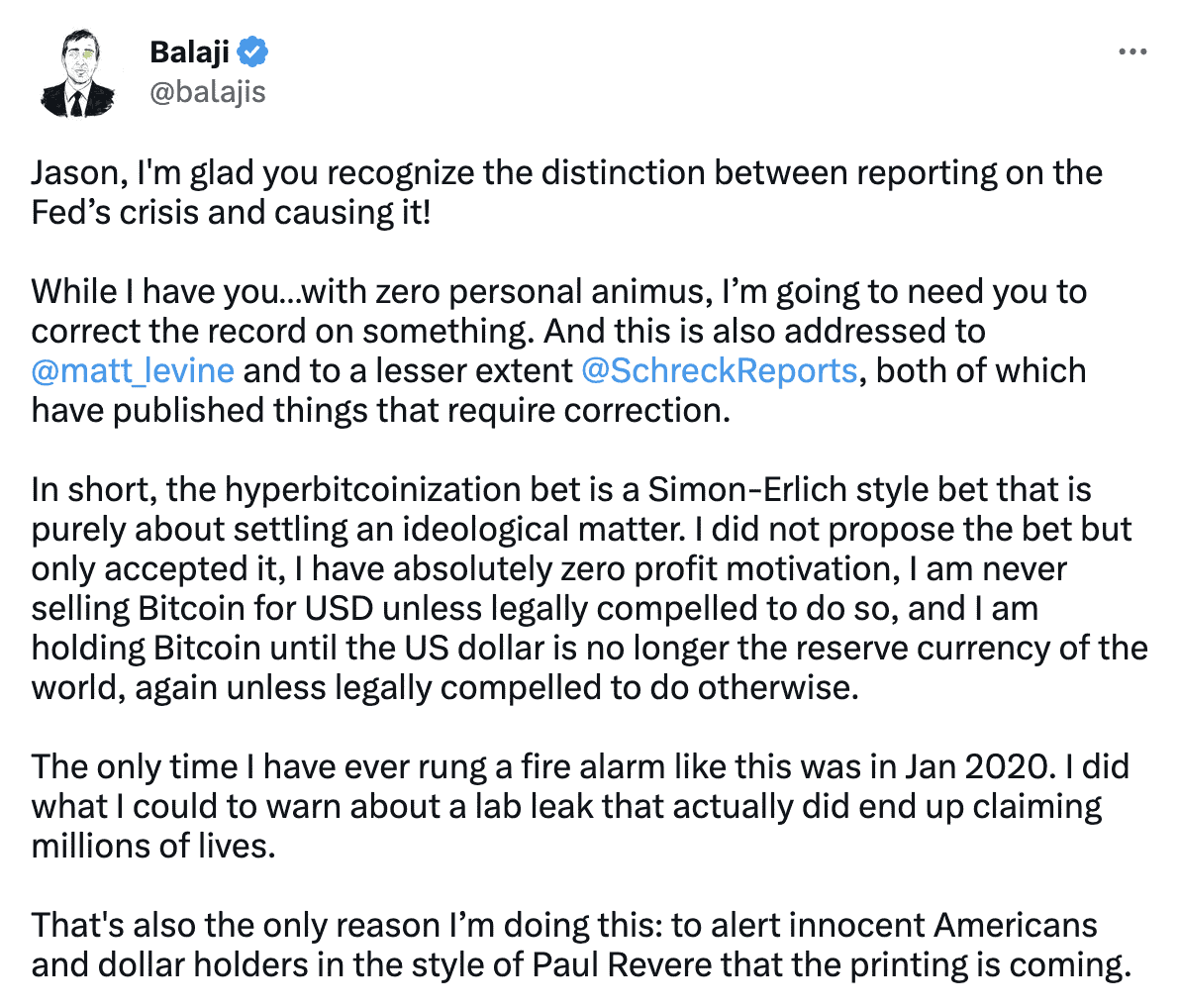Click the paragraph starting "In short, the"
This screenshot has width=1180, height=1008.
589,588
